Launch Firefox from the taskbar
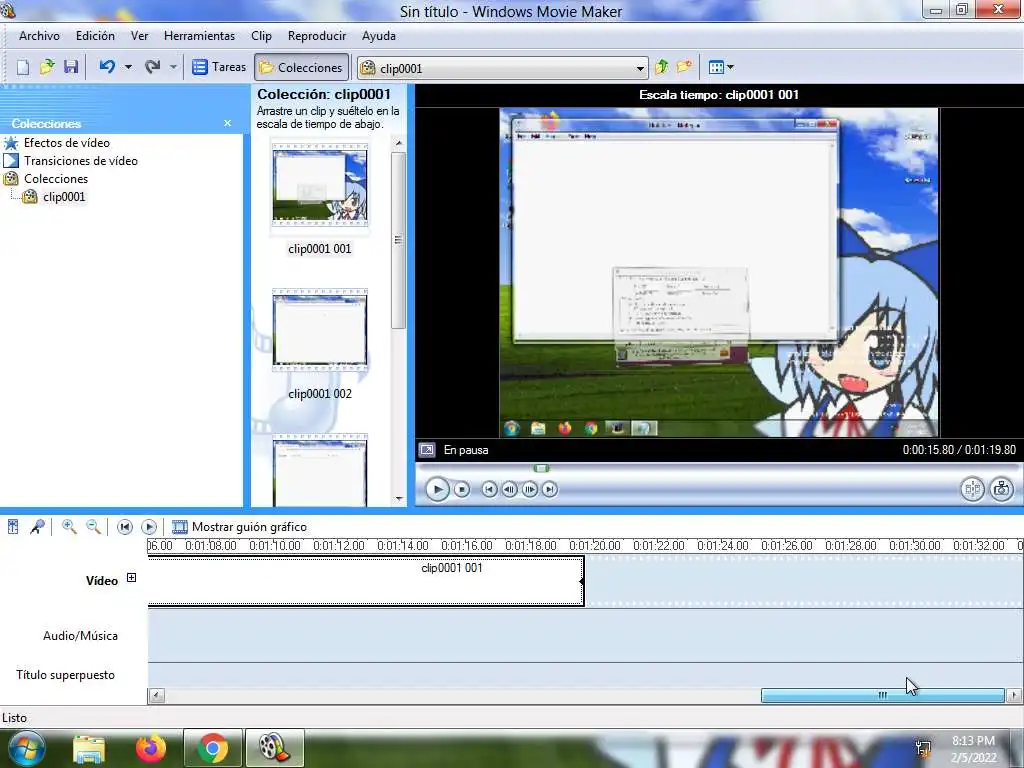The width and height of the screenshot is (1024, 768). 151,748
